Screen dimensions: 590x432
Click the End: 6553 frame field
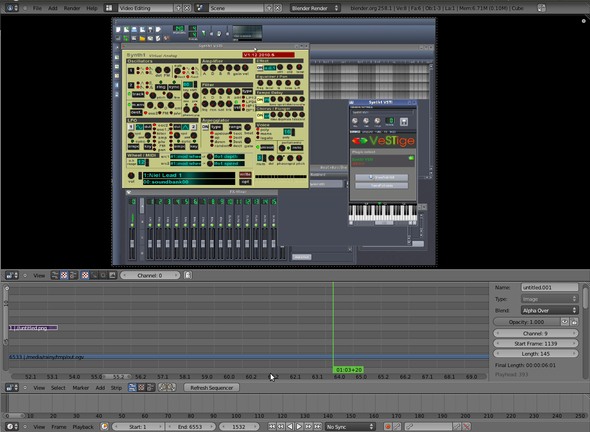(190, 427)
